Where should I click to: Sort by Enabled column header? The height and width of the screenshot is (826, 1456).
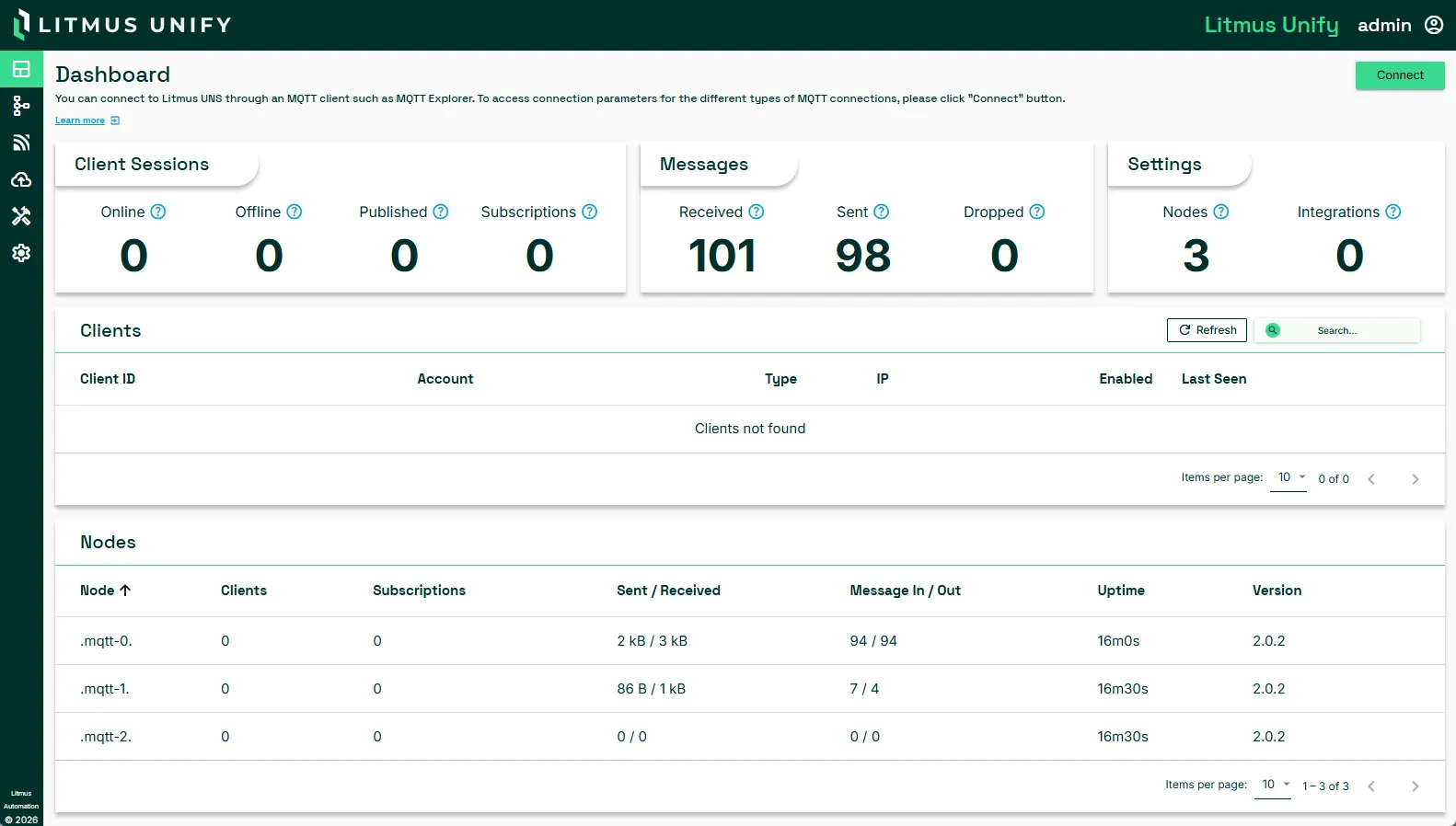(x=1126, y=379)
